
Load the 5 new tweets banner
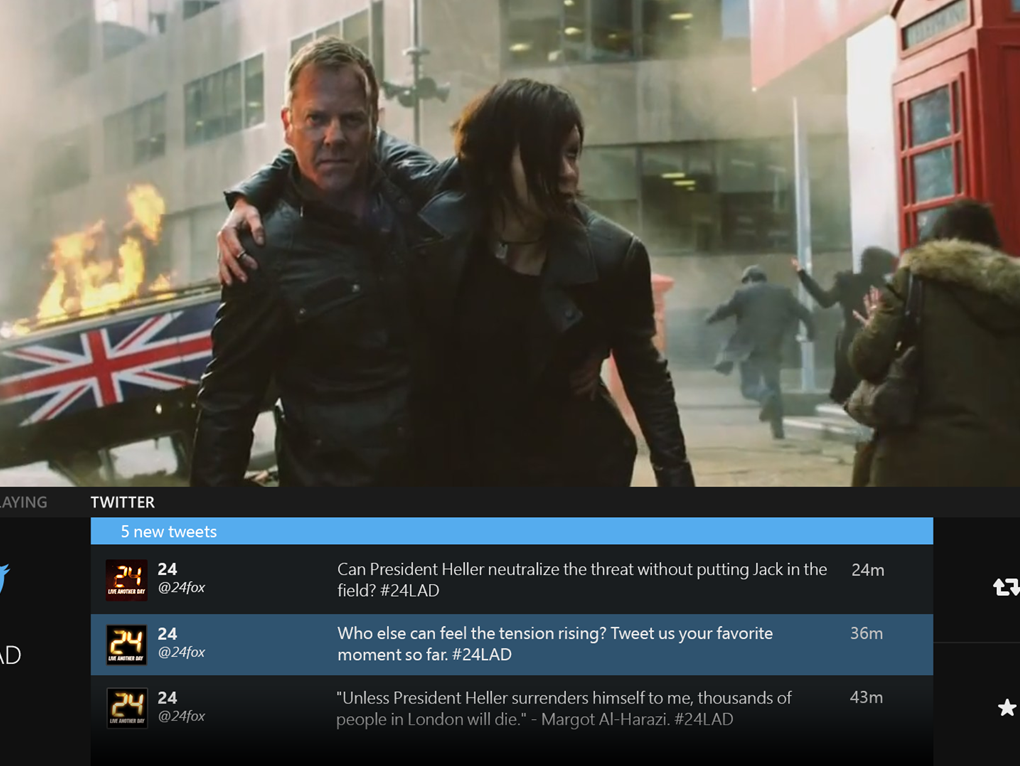(511, 531)
